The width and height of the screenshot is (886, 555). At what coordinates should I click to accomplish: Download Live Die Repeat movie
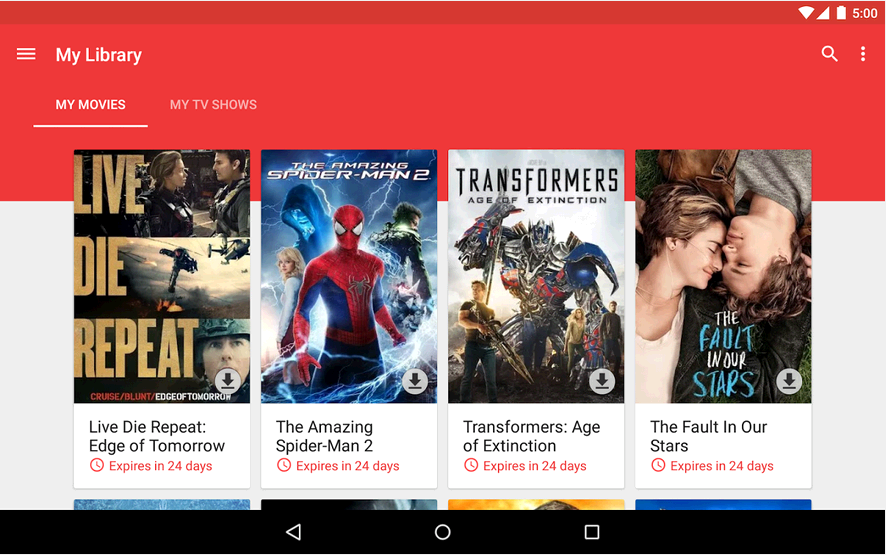228,381
